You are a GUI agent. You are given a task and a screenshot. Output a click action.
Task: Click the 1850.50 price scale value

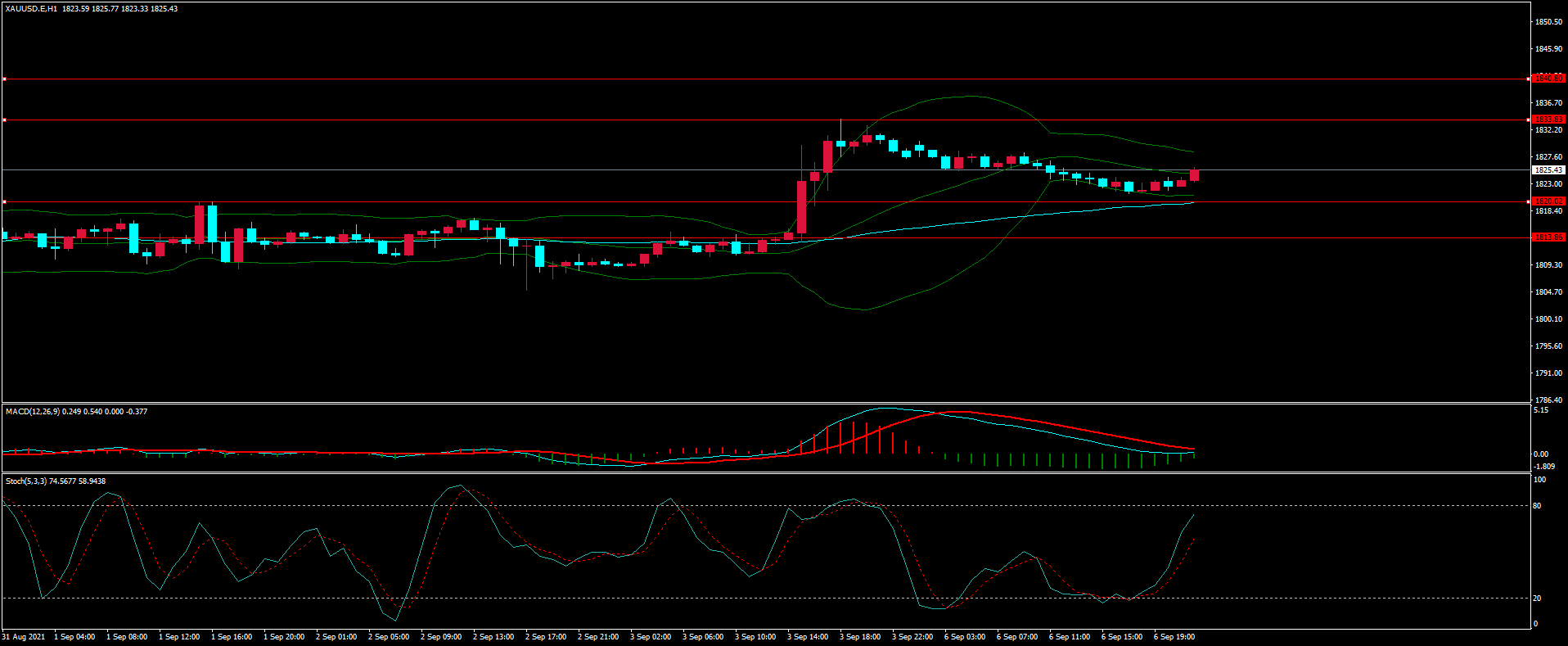[x=1548, y=22]
